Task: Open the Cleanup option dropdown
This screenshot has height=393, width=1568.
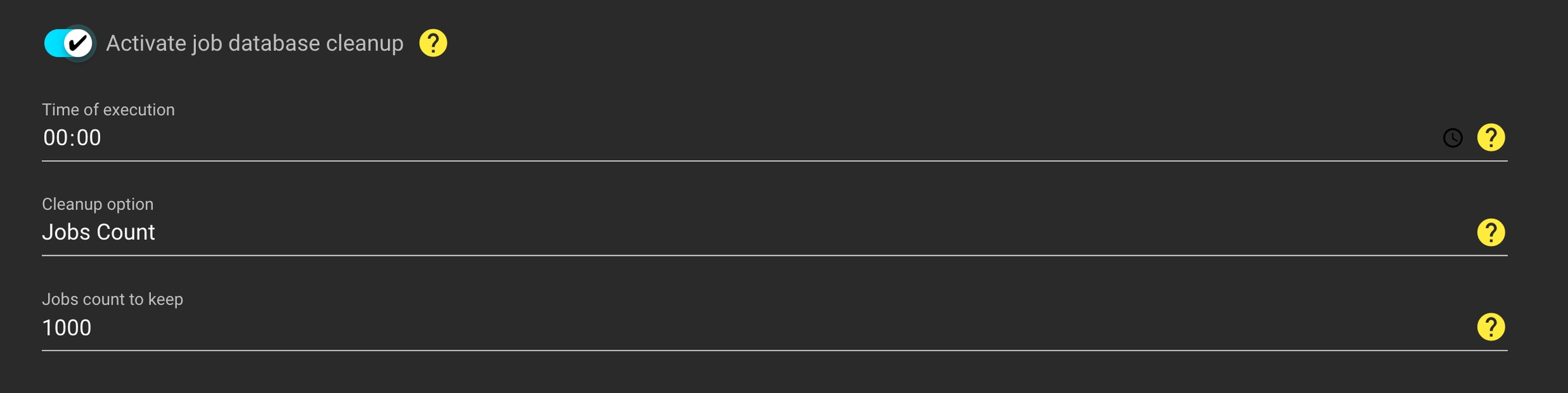Action: 749,233
